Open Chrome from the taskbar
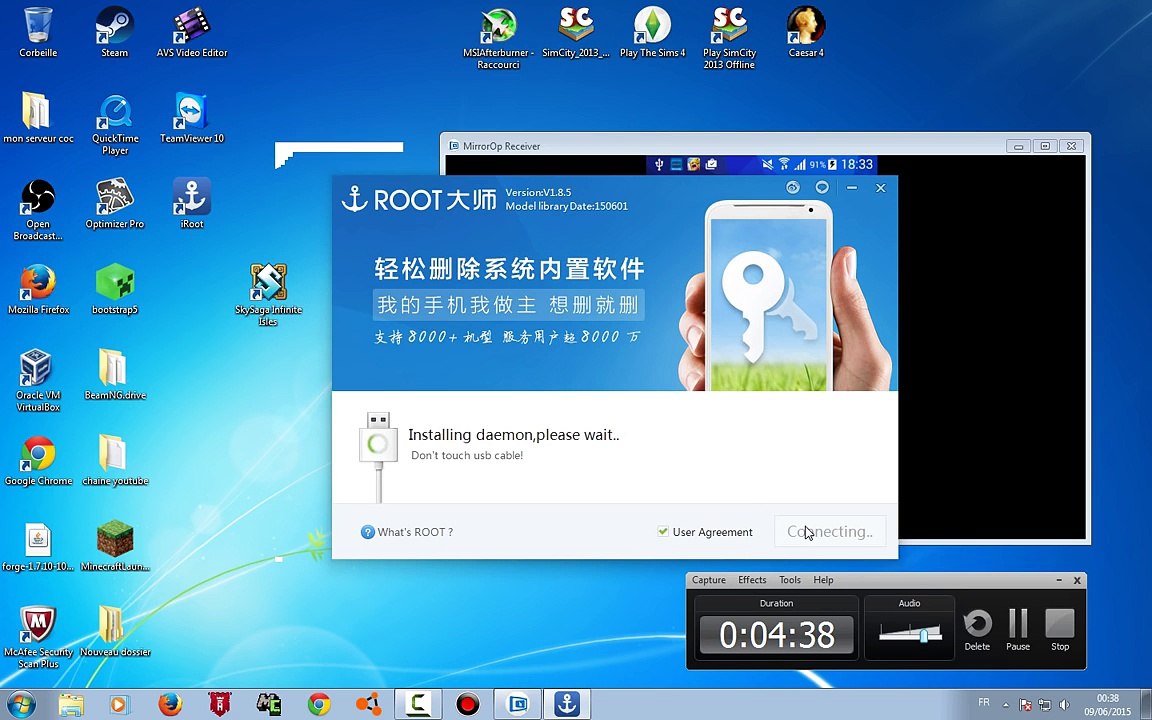The height and width of the screenshot is (720, 1152). coord(319,704)
